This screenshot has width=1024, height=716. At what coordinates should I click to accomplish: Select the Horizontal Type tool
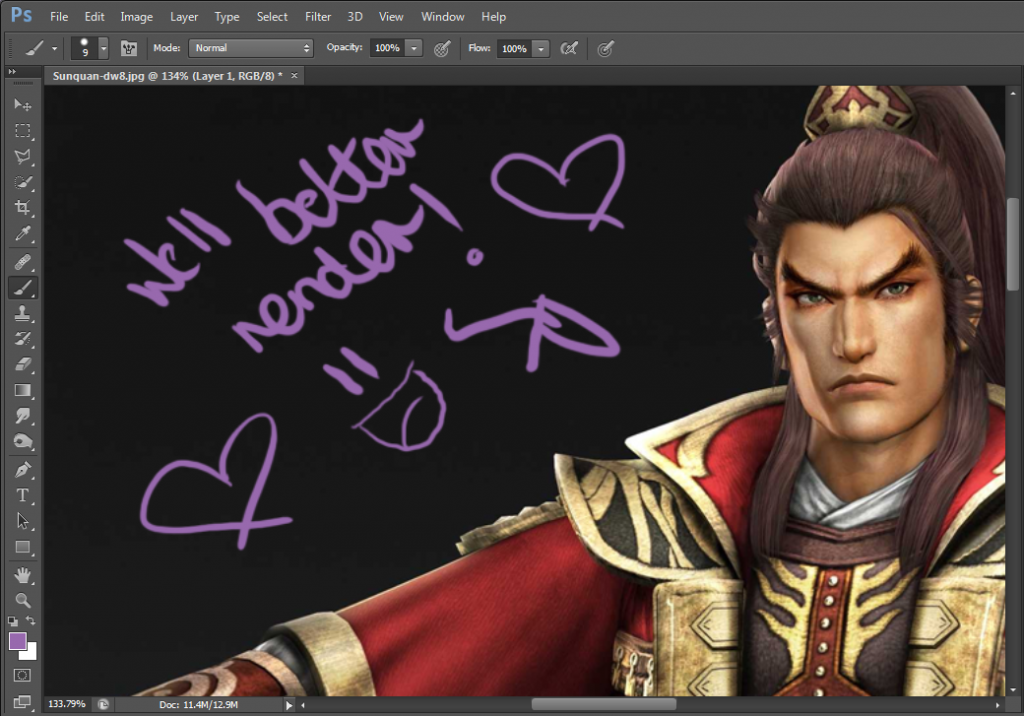pos(22,495)
